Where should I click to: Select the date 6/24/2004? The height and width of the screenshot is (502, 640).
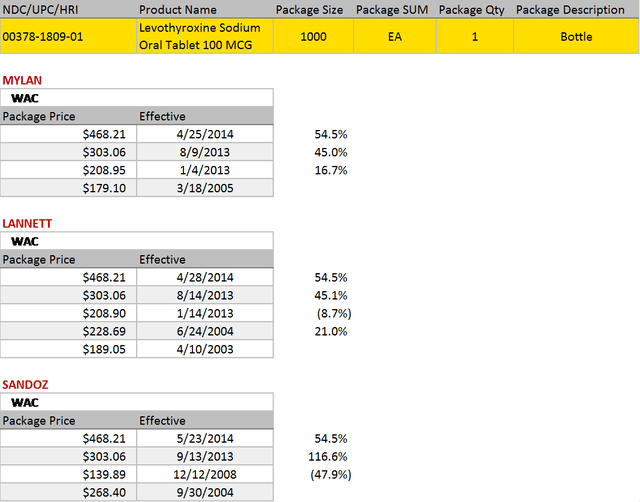(x=205, y=331)
